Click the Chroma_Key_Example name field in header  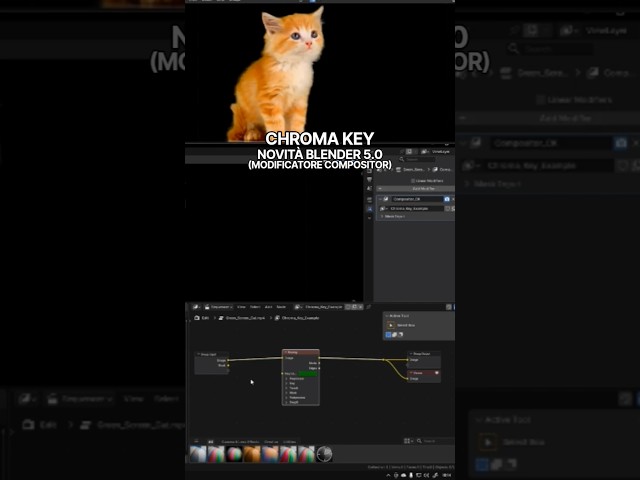click(324, 307)
